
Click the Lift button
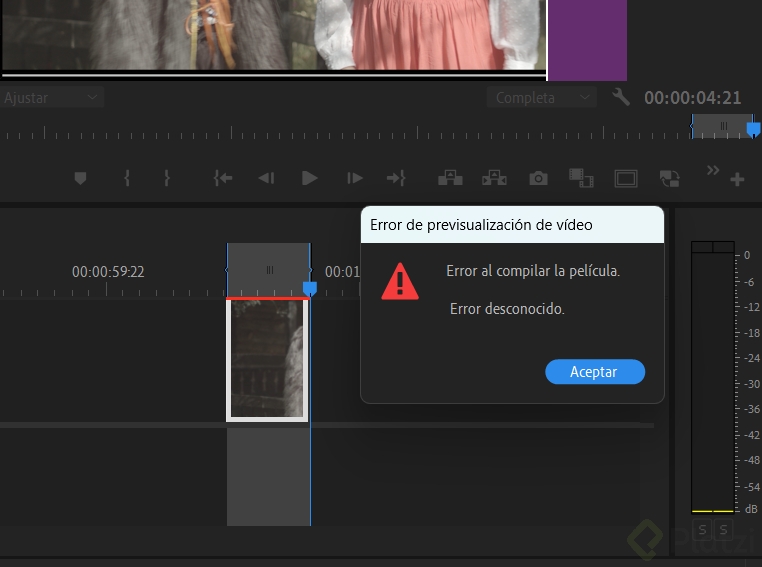[450, 178]
